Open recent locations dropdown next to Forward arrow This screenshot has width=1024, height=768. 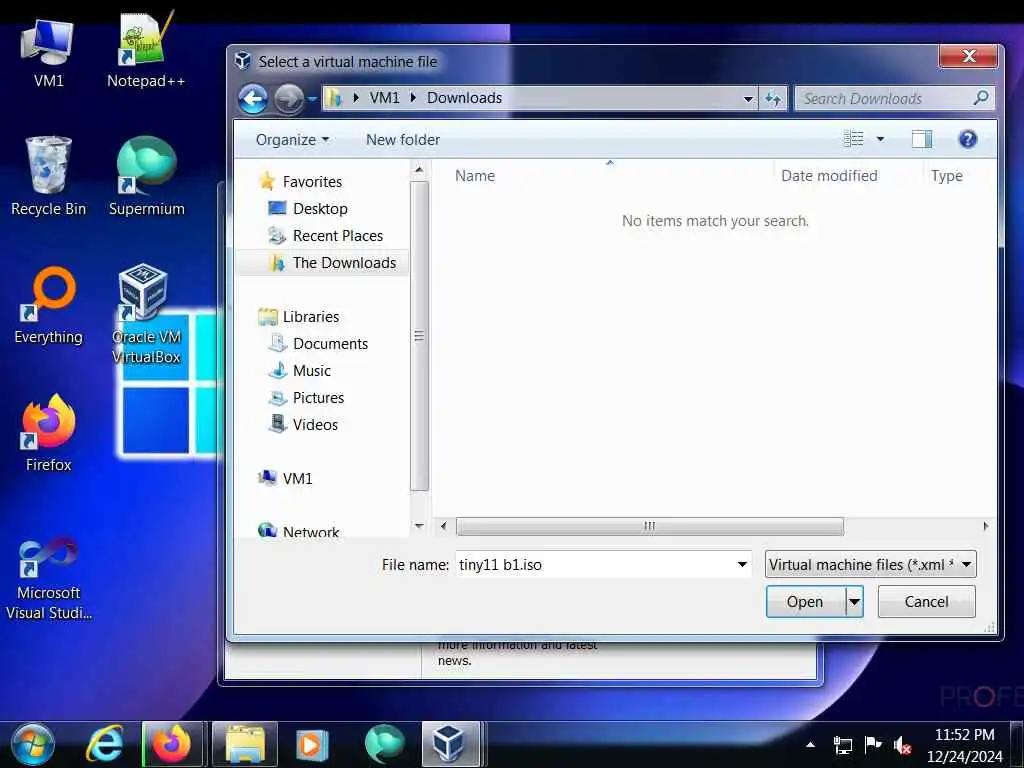[312, 99]
